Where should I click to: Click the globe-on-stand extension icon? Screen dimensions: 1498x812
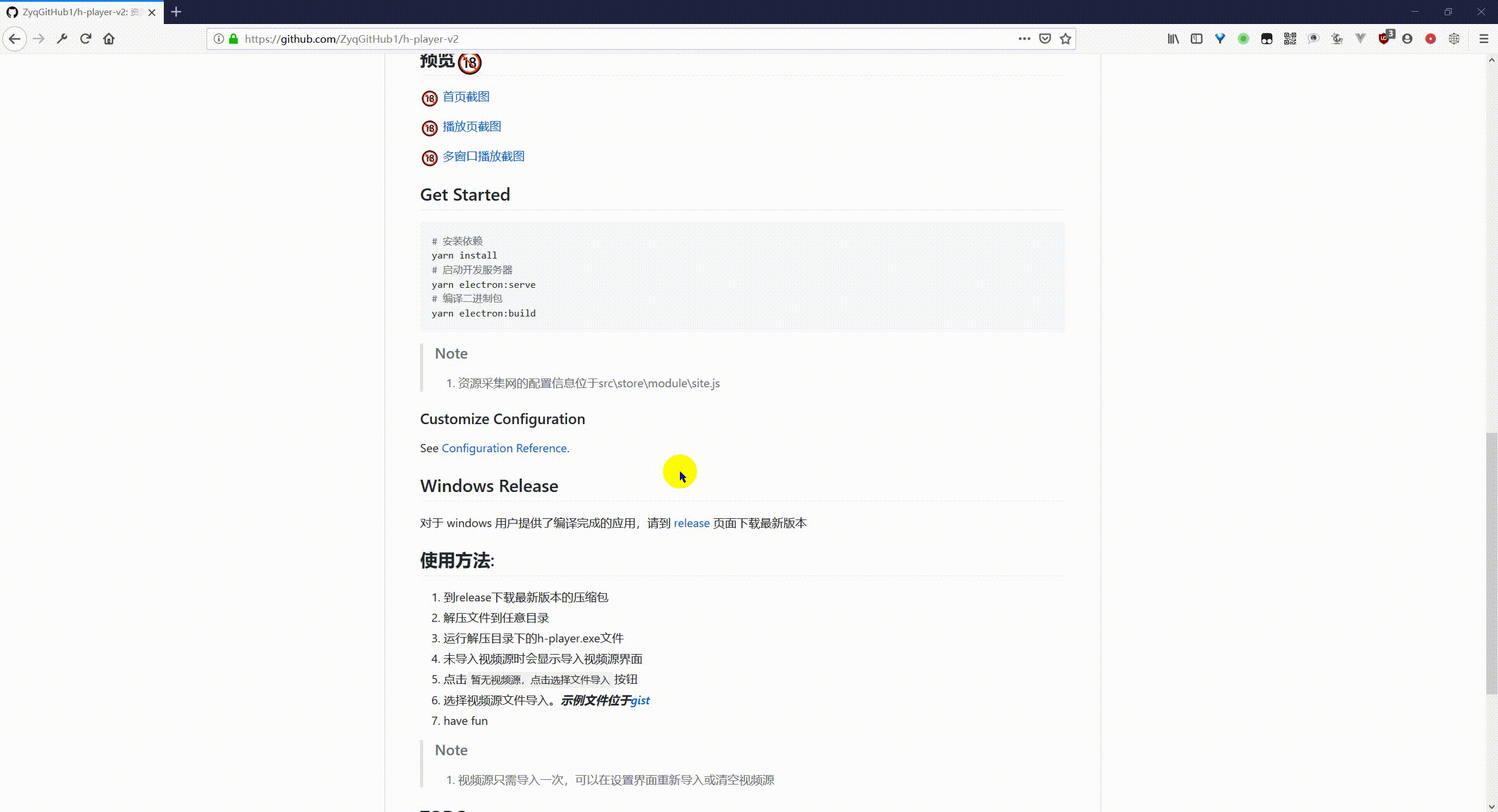(x=1337, y=39)
